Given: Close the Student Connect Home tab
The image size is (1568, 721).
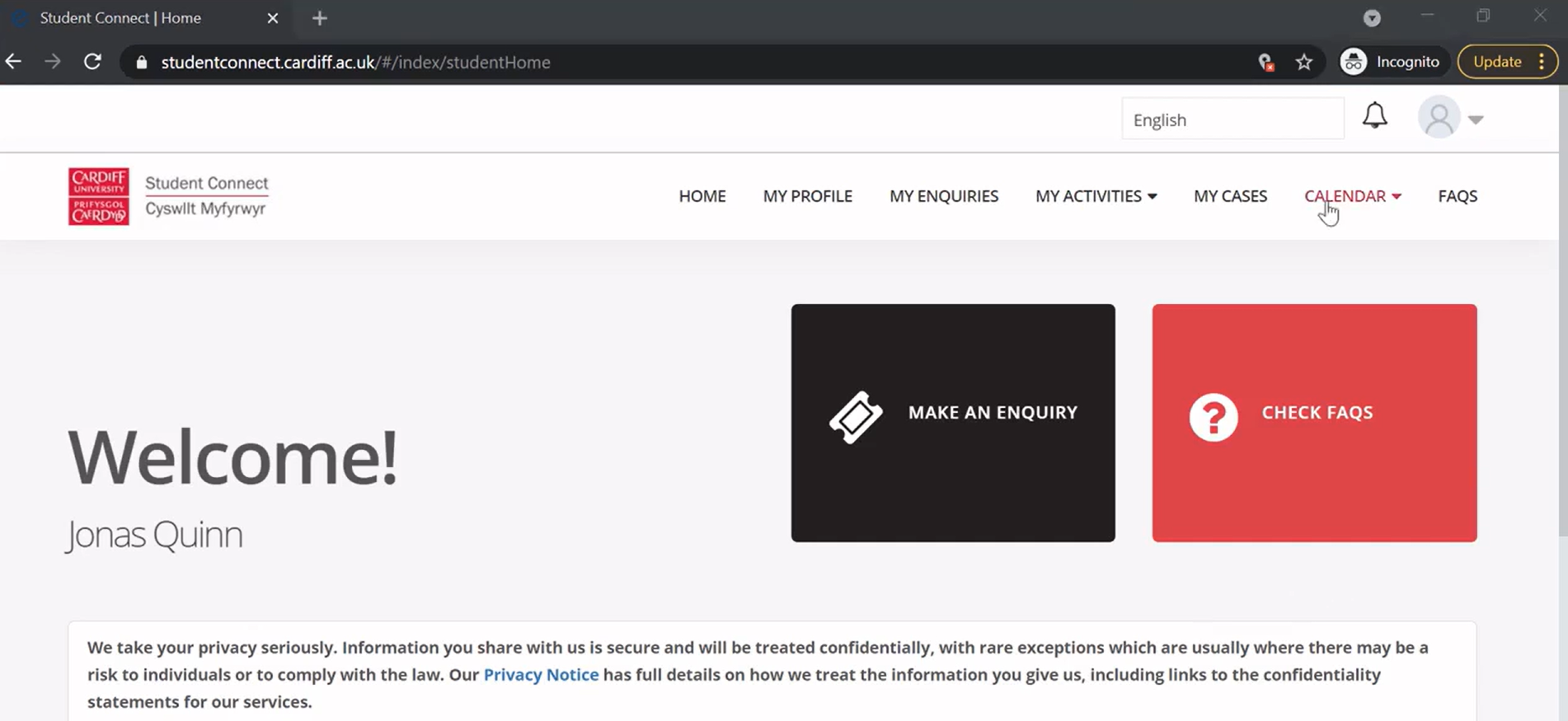Looking at the screenshot, I should click(273, 18).
